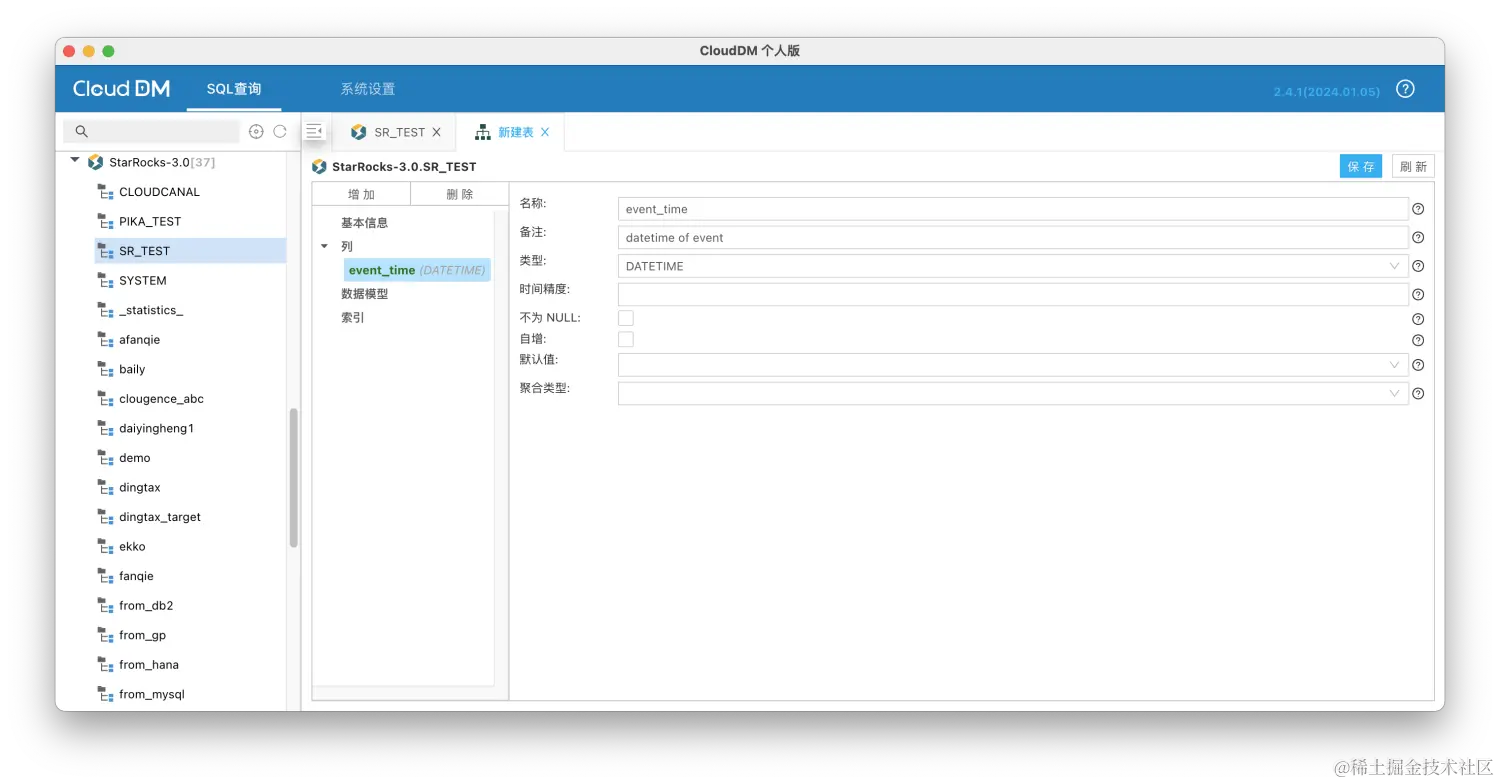Click the 名称 field containing event_time
The height and width of the screenshot is (784, 1500).
pyautogui.click(x=1013, y=209)
